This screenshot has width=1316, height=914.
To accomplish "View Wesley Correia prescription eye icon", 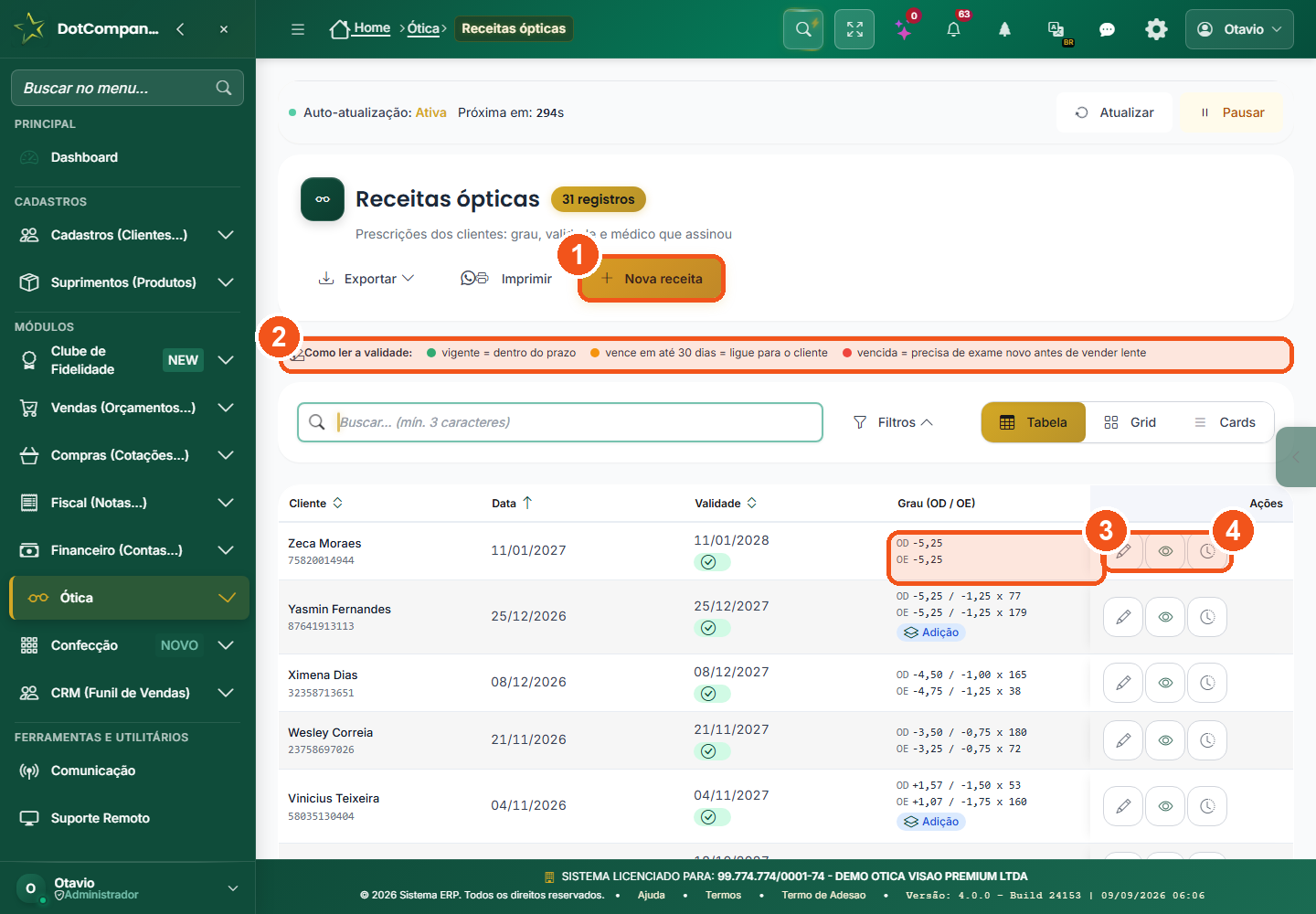I will pos(1165,740).
